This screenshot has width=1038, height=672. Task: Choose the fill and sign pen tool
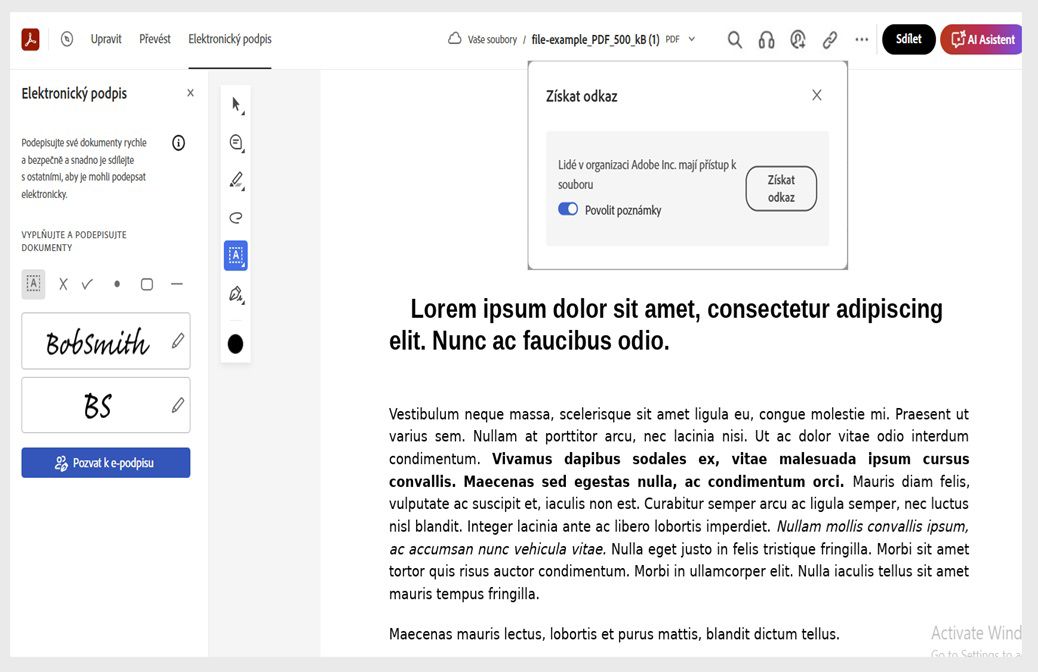[x=235, y=293]
